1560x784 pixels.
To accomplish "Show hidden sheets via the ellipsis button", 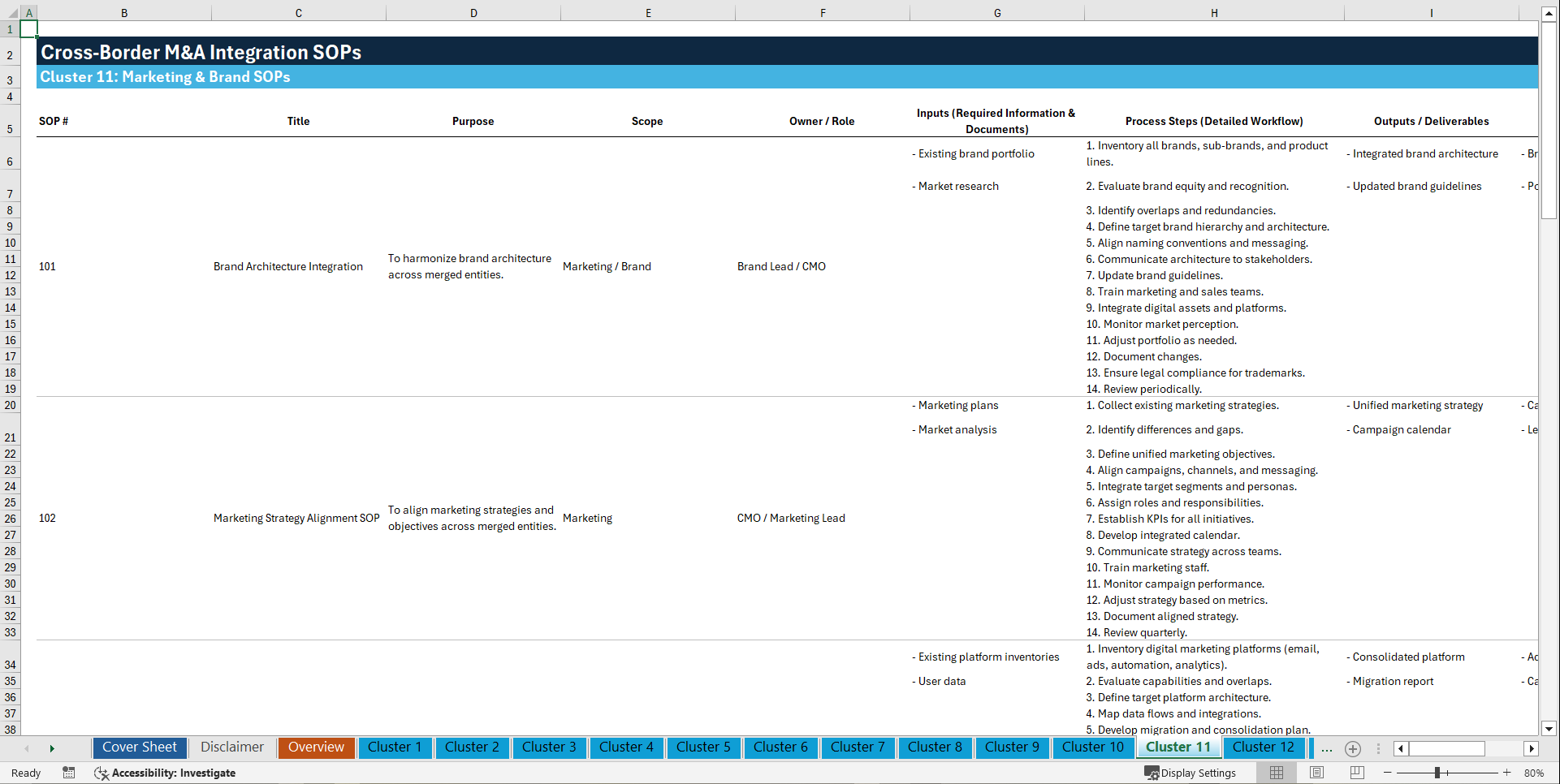I will [1327, 748].
